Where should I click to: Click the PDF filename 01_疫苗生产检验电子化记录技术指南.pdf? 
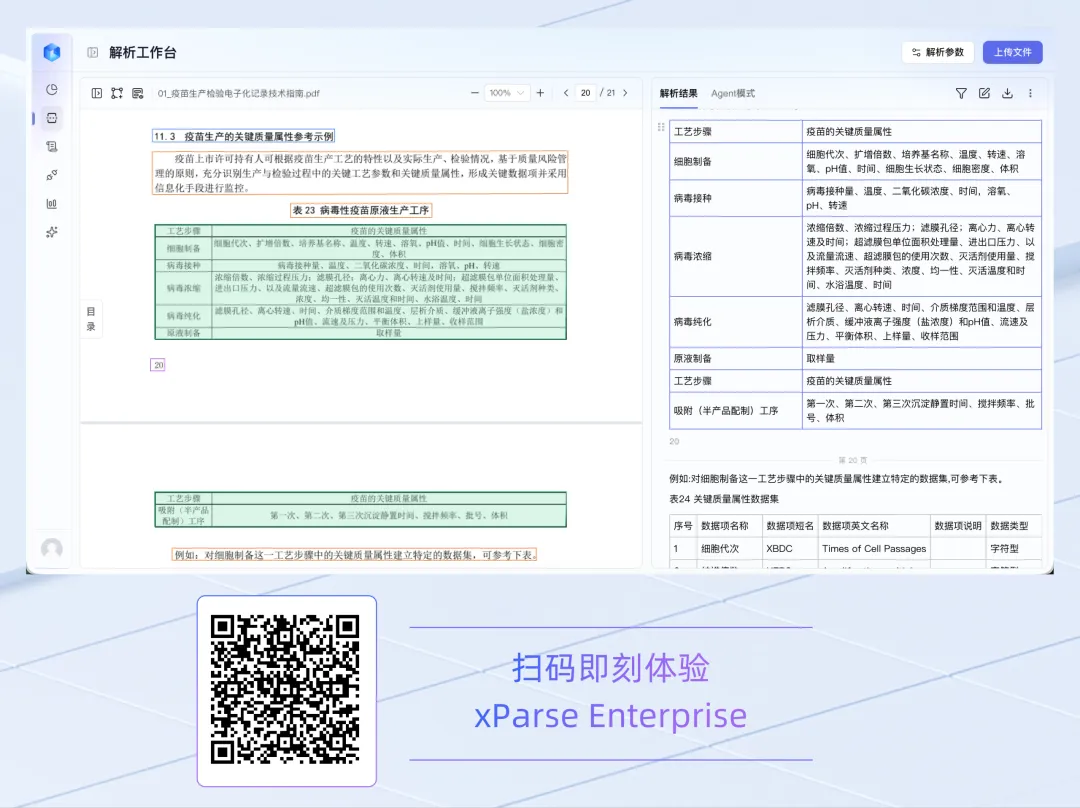[238, 94]
